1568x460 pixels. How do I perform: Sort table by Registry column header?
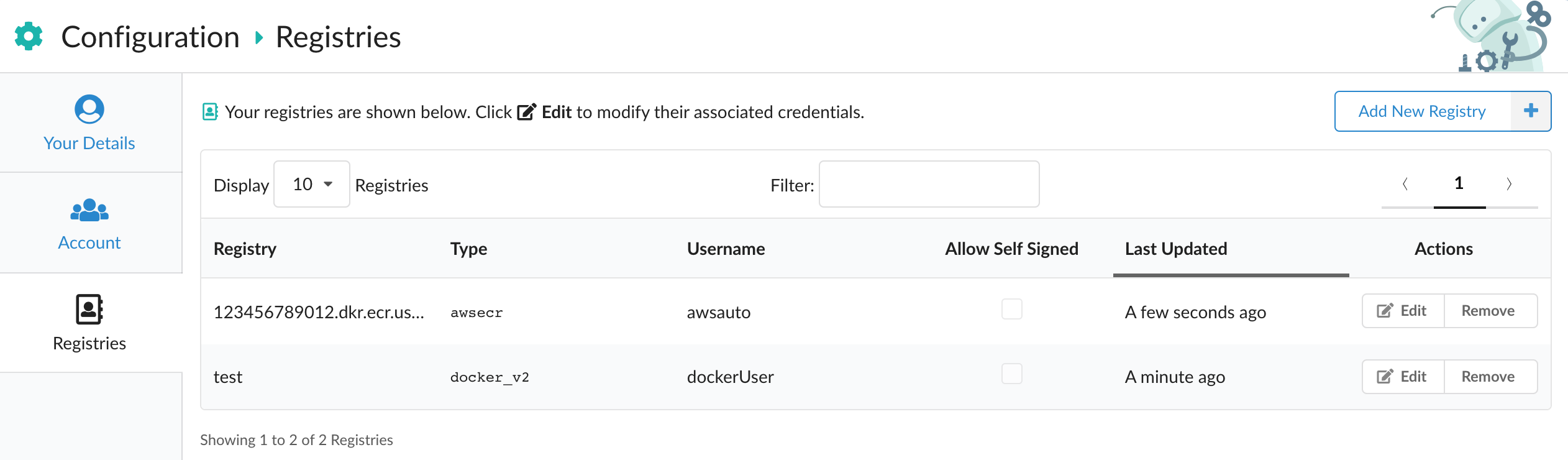pos(245,249)
